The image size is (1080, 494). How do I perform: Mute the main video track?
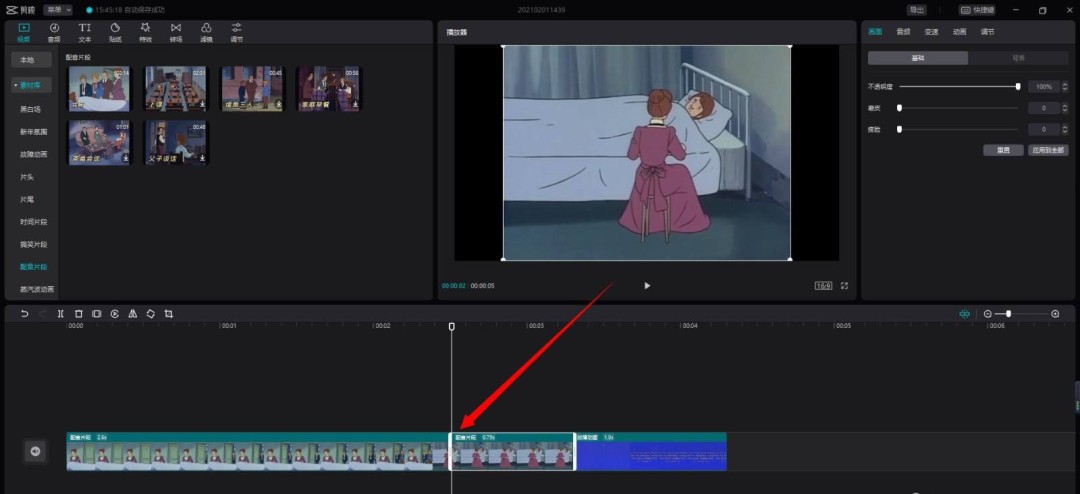[x=35, y=452]
